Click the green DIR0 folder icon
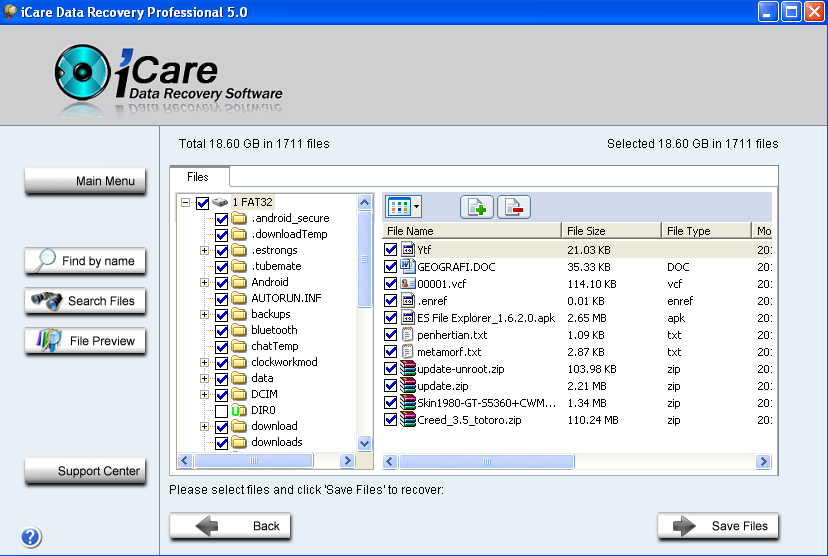 [239, 410]
